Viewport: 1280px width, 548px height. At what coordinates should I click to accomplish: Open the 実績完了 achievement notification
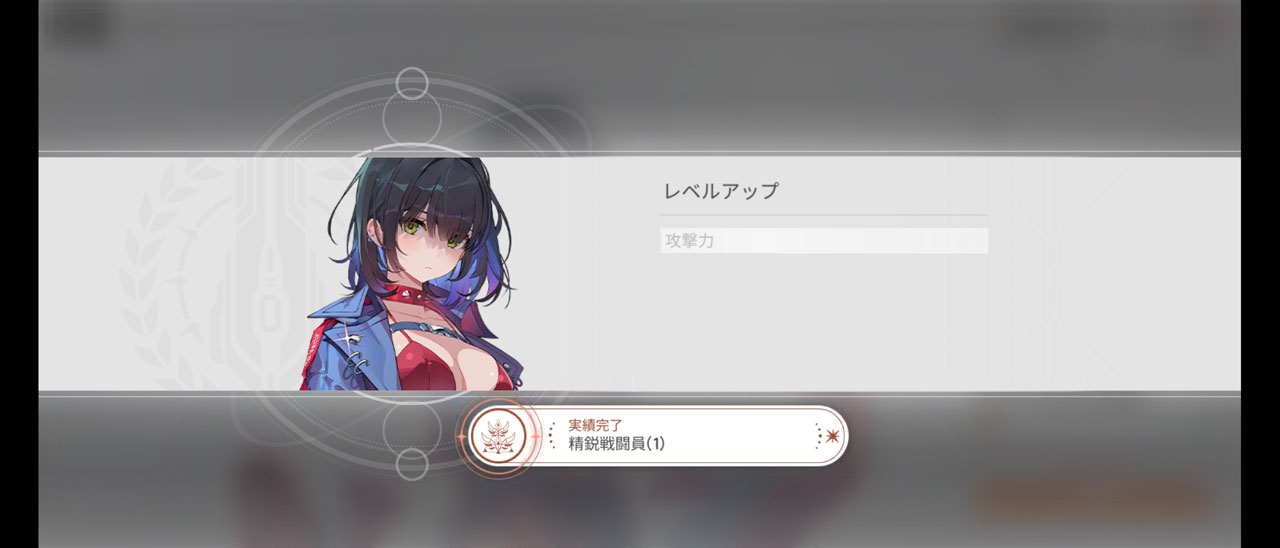pos(656,436)
